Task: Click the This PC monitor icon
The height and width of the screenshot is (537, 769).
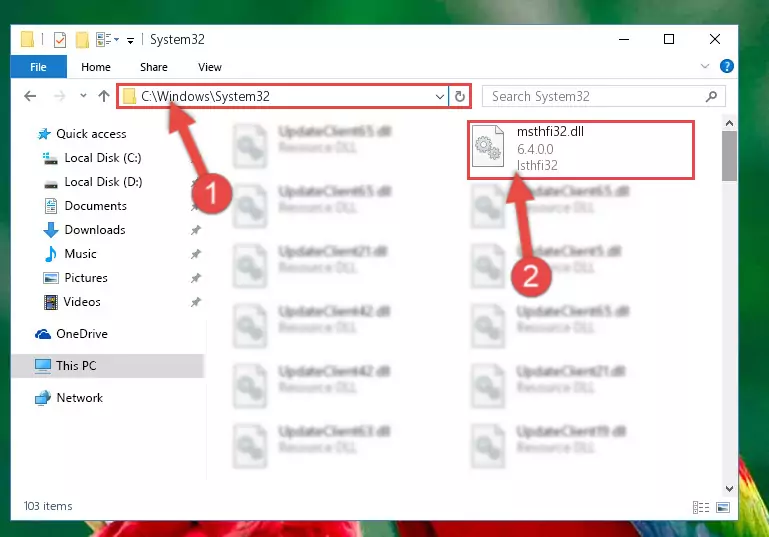Action: tap(43, 366)
